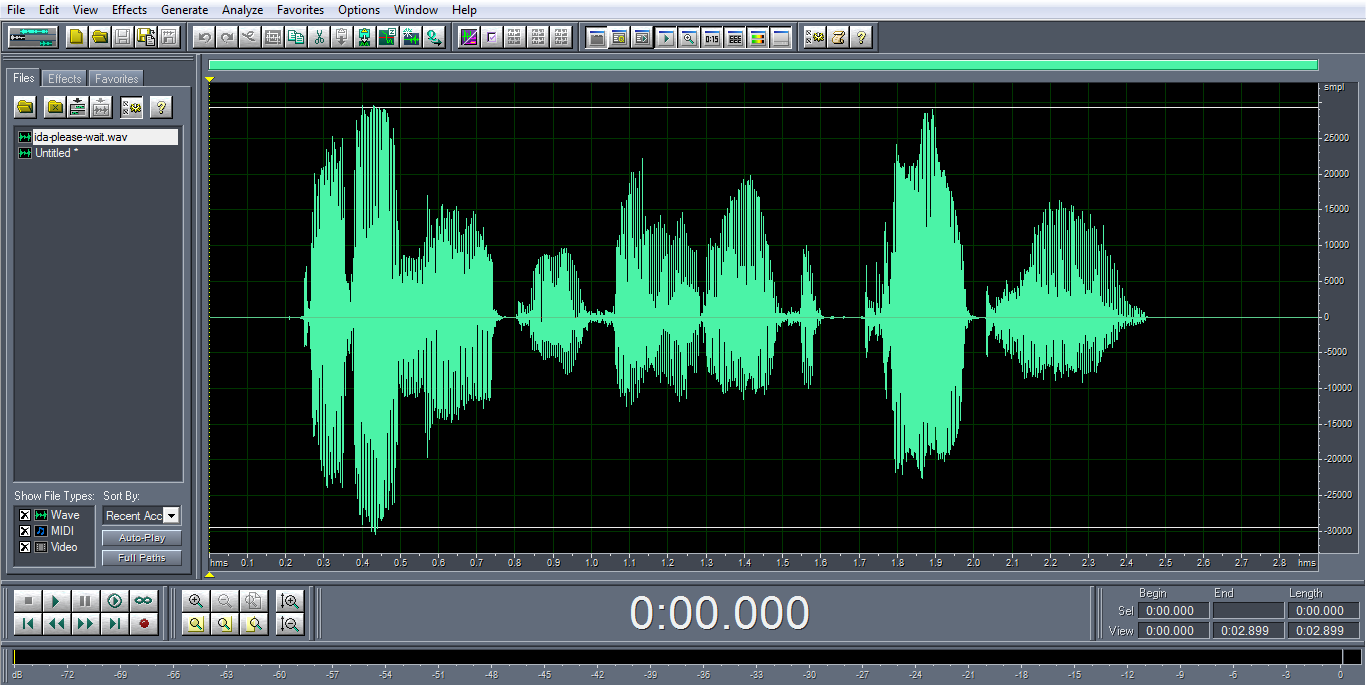Click the Full Paths button
Image resolution: width=1366 pixels, height=685 pixels.
pos(142,558)
